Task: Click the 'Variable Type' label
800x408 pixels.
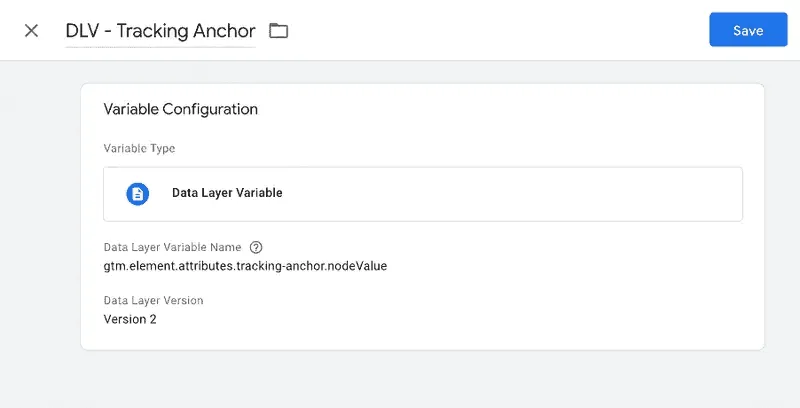Action: 139,148
